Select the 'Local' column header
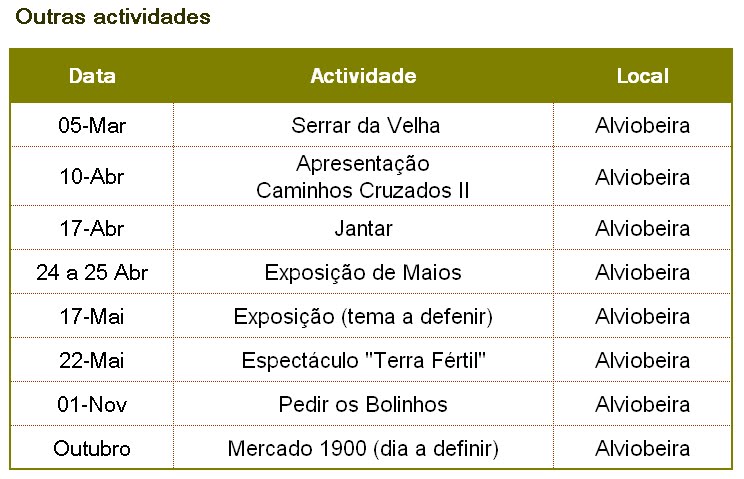 pyautogui.click(x=642, y=76)
